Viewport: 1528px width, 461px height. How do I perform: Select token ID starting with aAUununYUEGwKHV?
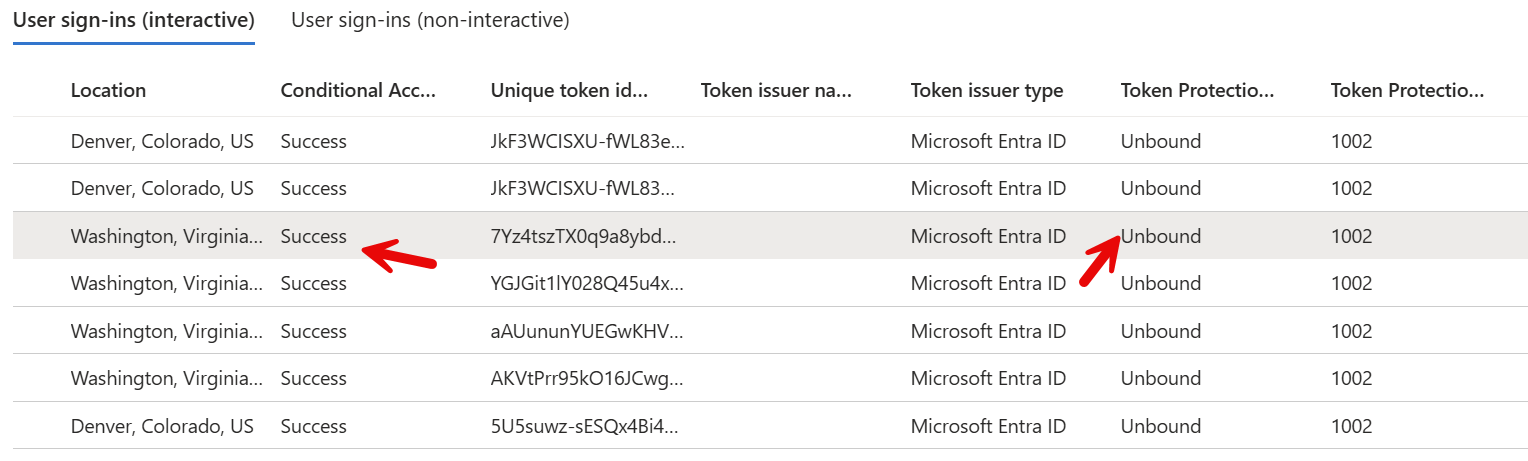[x=587, y=331]
